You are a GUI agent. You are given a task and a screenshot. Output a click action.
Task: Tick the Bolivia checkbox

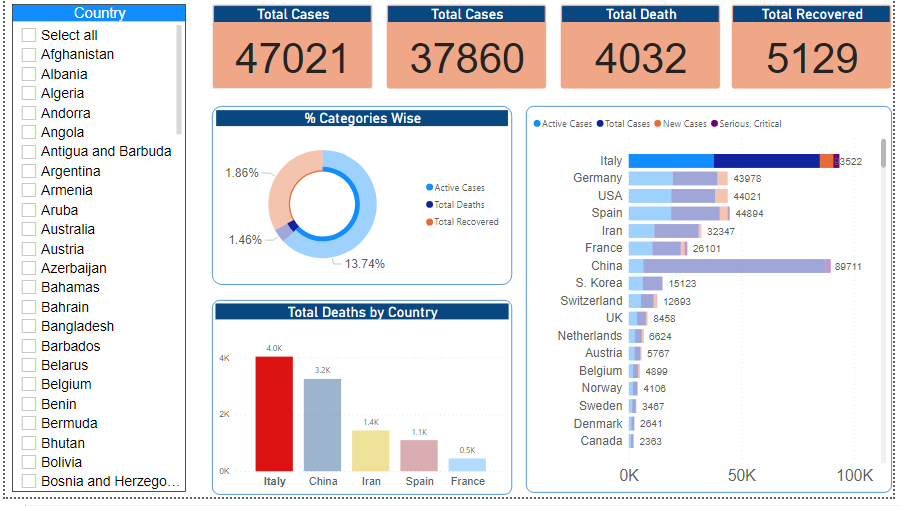click(29, 462)
